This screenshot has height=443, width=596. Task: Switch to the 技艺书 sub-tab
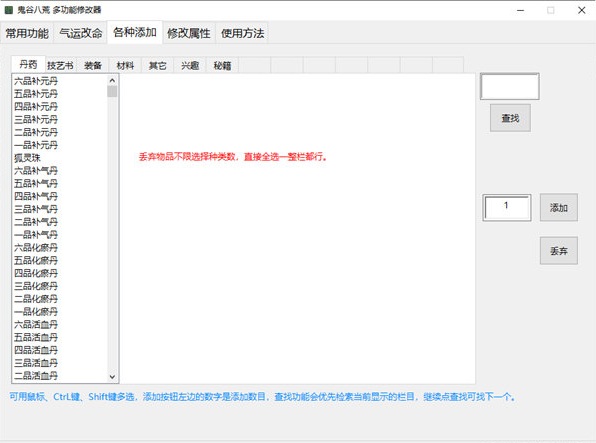(x=60, y=65)
